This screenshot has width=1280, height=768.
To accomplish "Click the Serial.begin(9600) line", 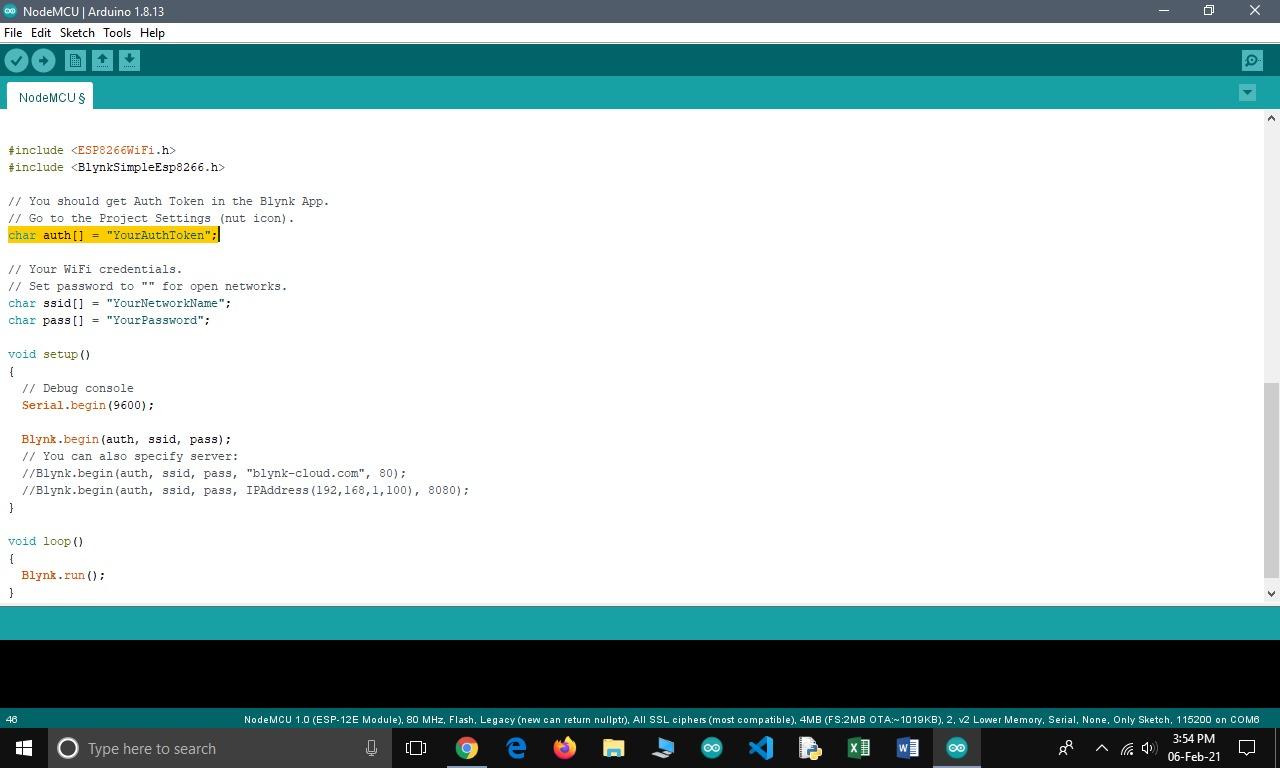I will (88, 405).
